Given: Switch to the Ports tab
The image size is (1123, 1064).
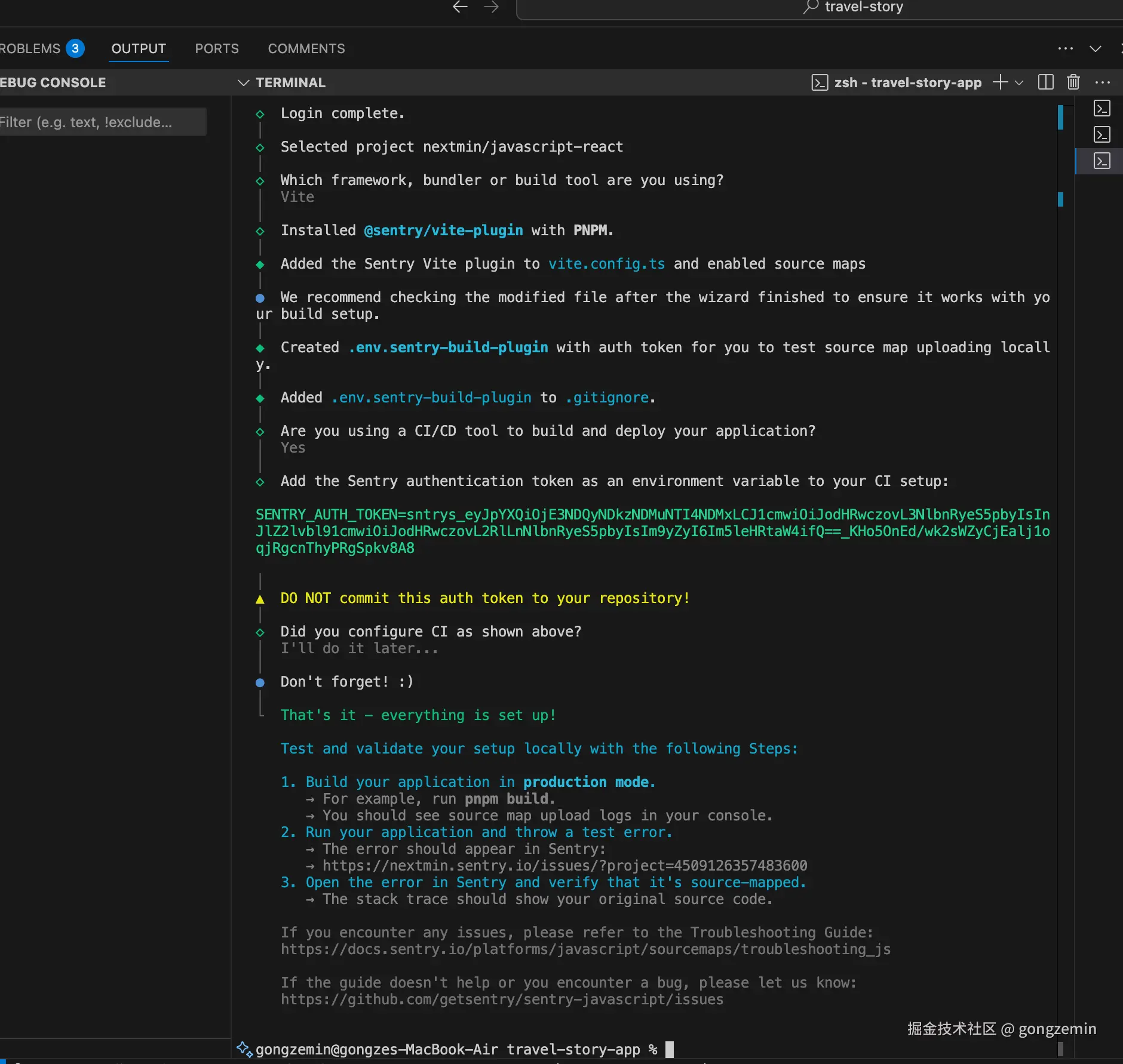Looking at the screenshot, I should coord(217,48).
